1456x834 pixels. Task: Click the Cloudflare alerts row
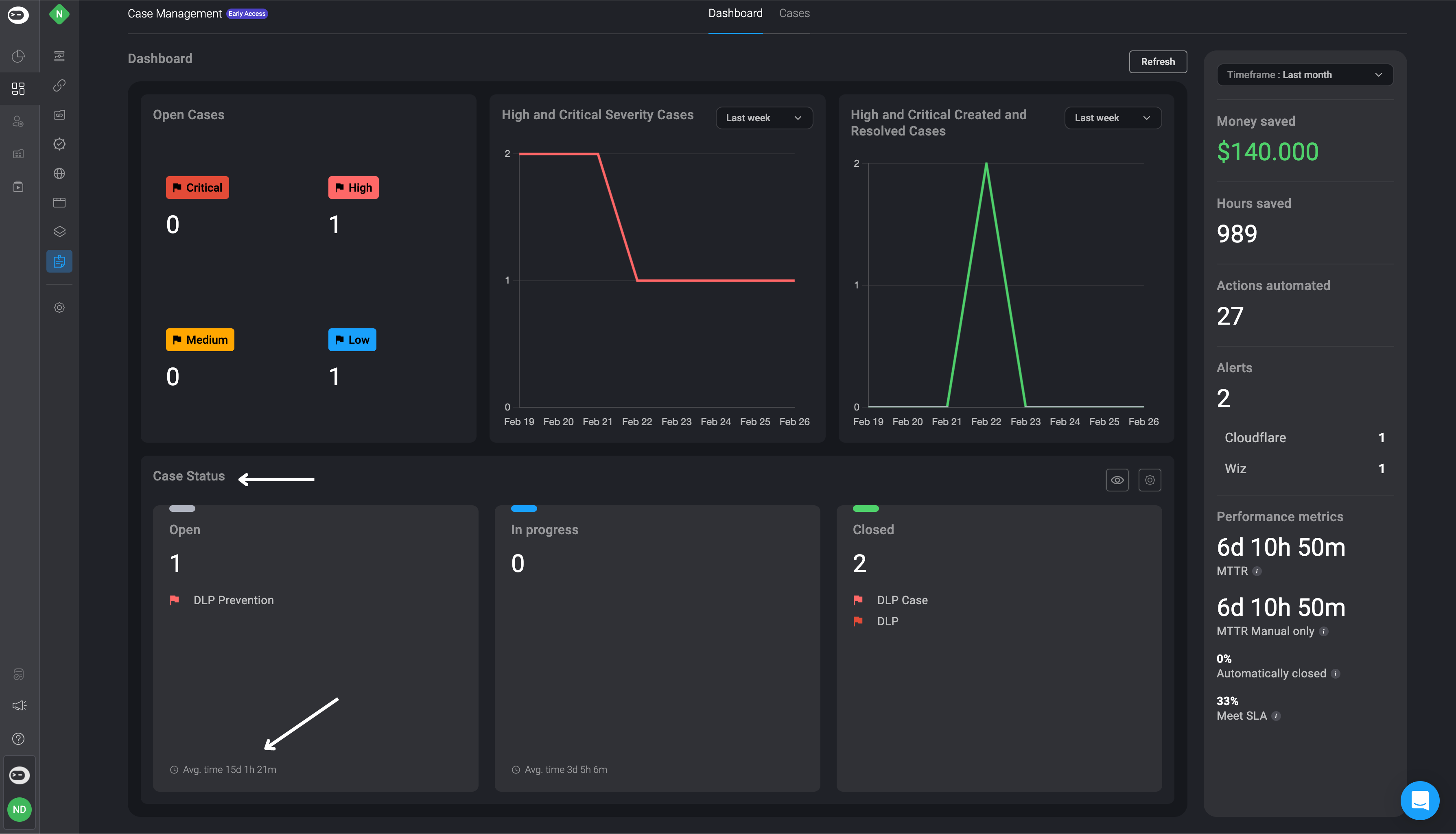pyautogui.click(x=1305, y=438)
